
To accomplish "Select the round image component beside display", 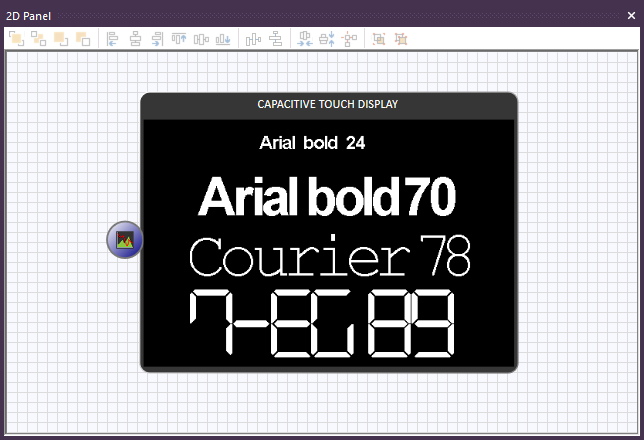I will pos(125,240).
